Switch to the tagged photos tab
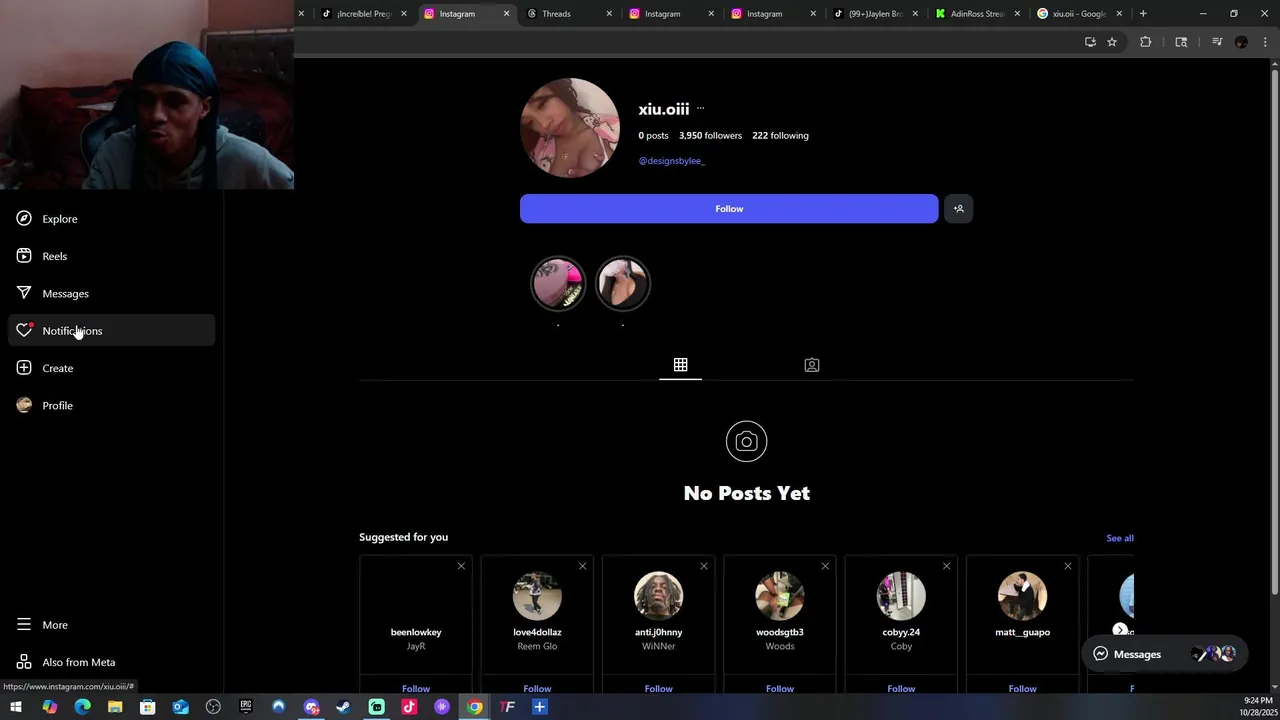 pyautogui.click(x=812, y=365)
